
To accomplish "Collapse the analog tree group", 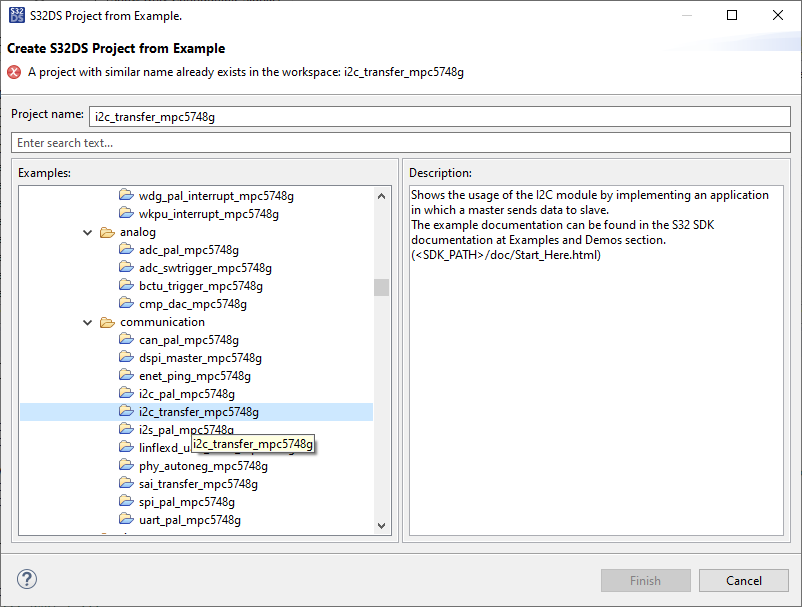I will pos(88,232).
